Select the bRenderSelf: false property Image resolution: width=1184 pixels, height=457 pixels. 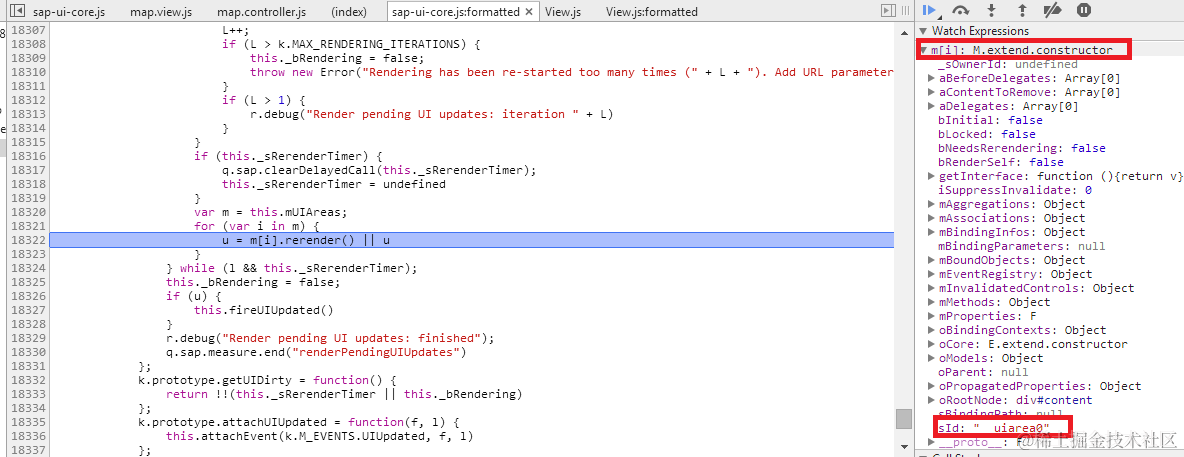1001,162
